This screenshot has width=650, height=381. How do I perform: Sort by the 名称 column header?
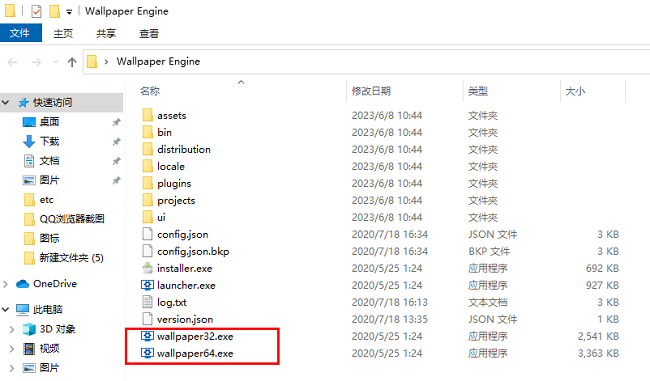point(150,91)
